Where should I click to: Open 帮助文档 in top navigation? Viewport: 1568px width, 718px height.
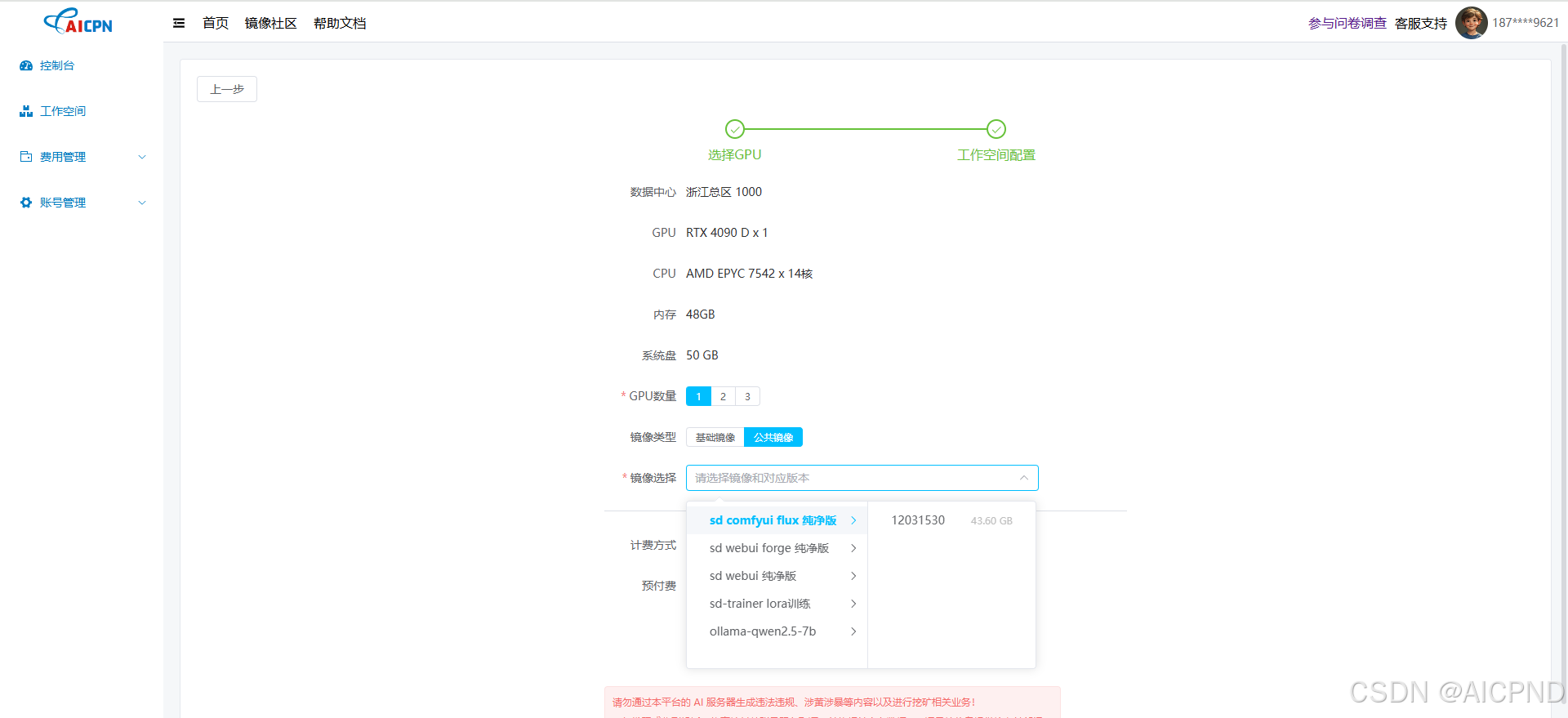(340, 23)
